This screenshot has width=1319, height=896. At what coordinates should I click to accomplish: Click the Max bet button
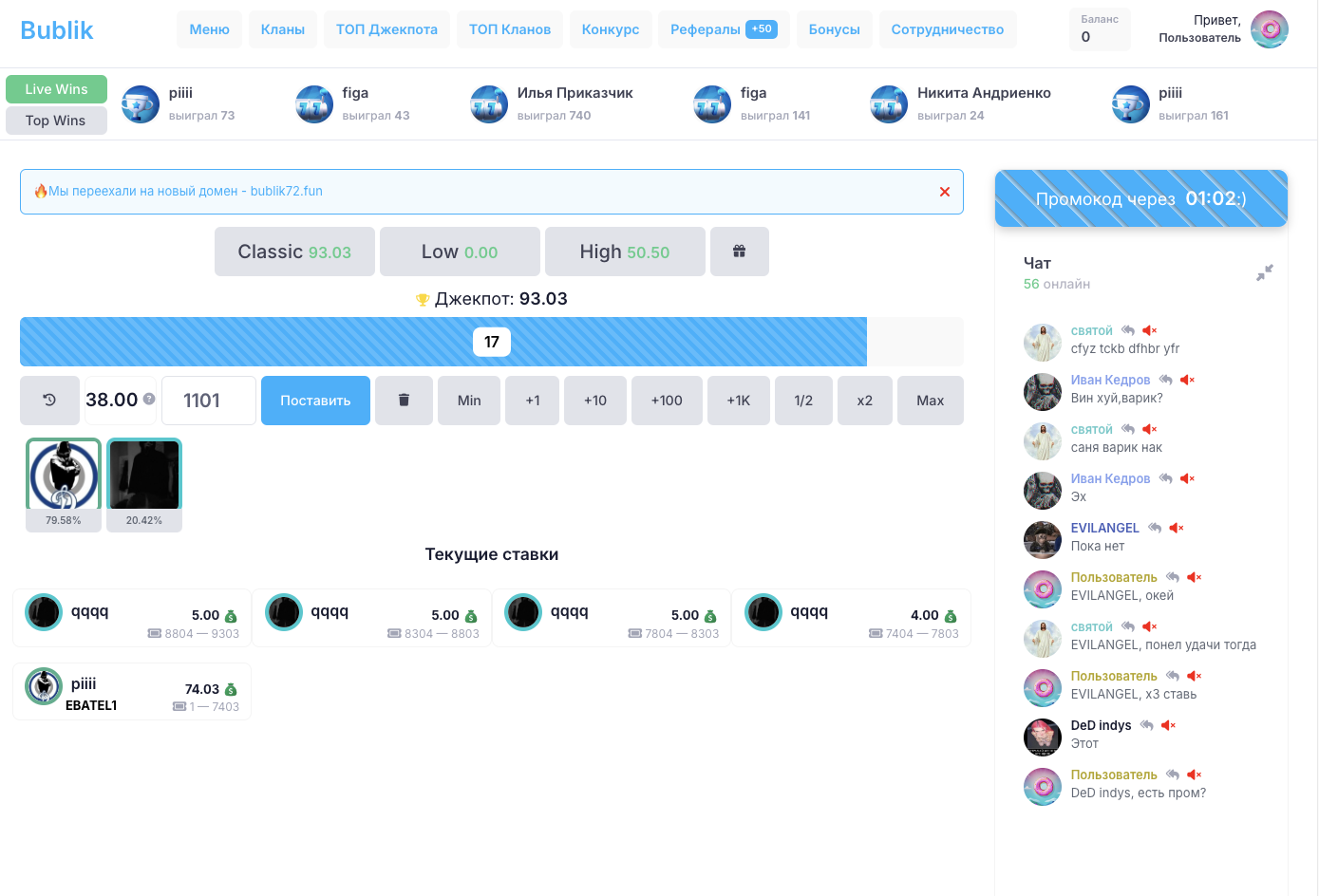(x=930, y=401)
